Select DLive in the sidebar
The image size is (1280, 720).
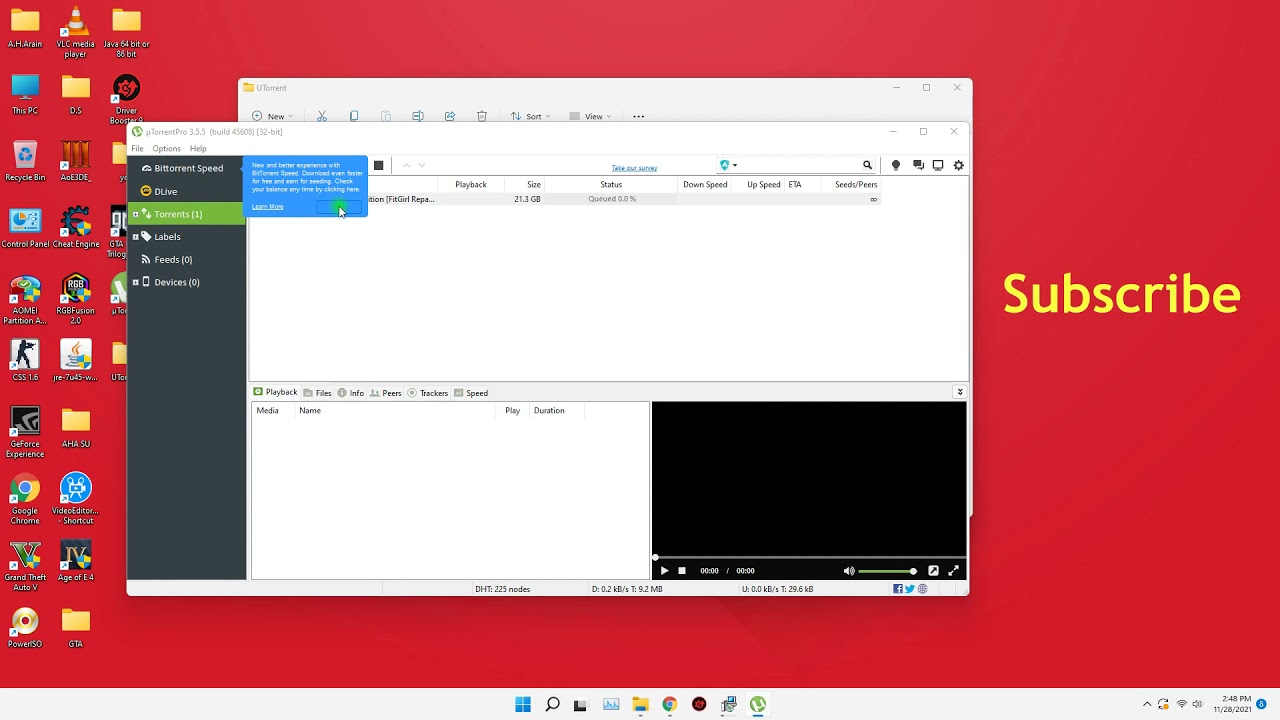[x=186, y=191]
